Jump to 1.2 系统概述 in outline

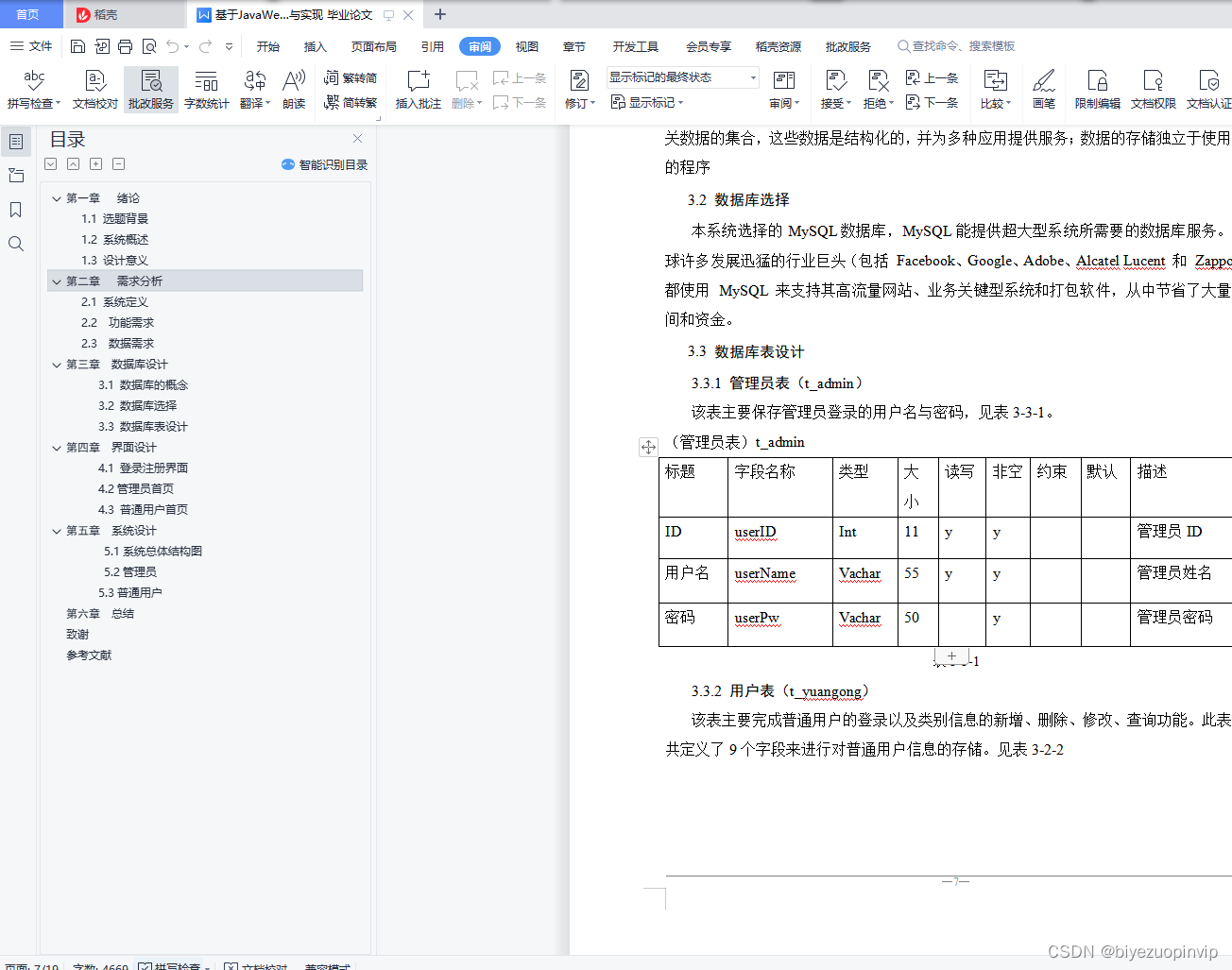(x=115, y=240)
